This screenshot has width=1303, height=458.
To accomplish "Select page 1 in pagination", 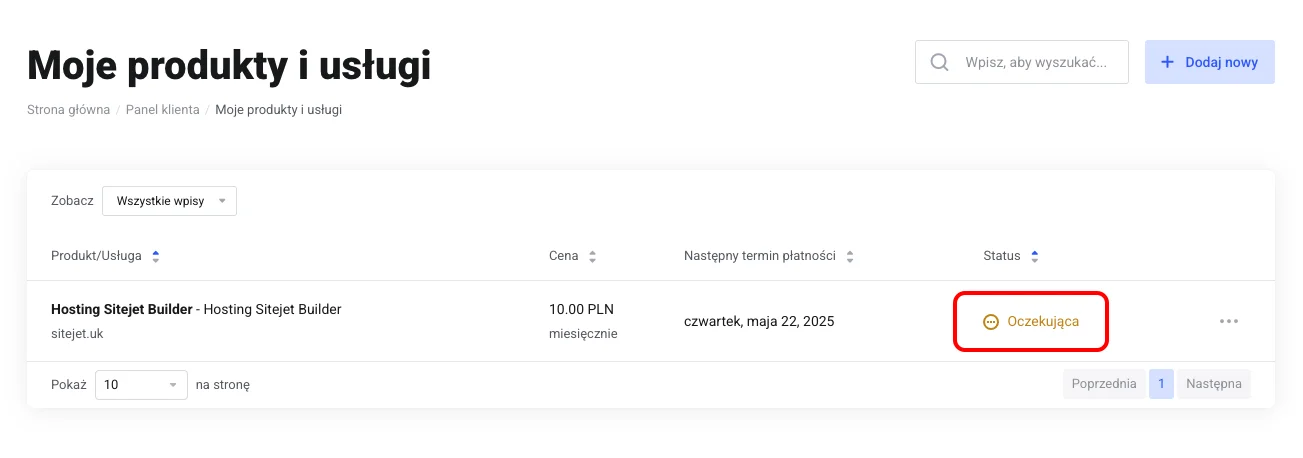I will 1161,384.
